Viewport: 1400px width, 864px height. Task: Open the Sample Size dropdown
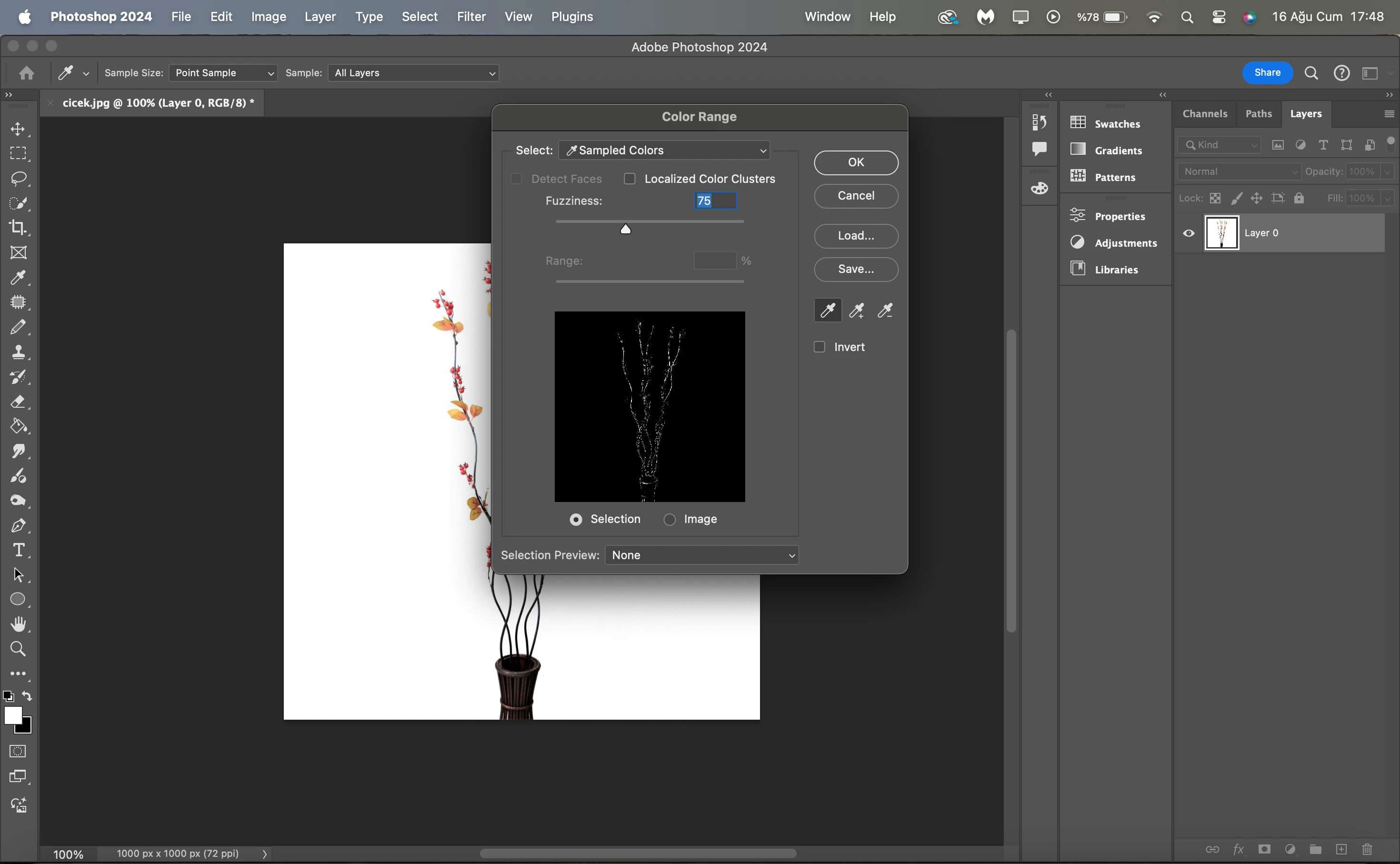pos(223,72)
